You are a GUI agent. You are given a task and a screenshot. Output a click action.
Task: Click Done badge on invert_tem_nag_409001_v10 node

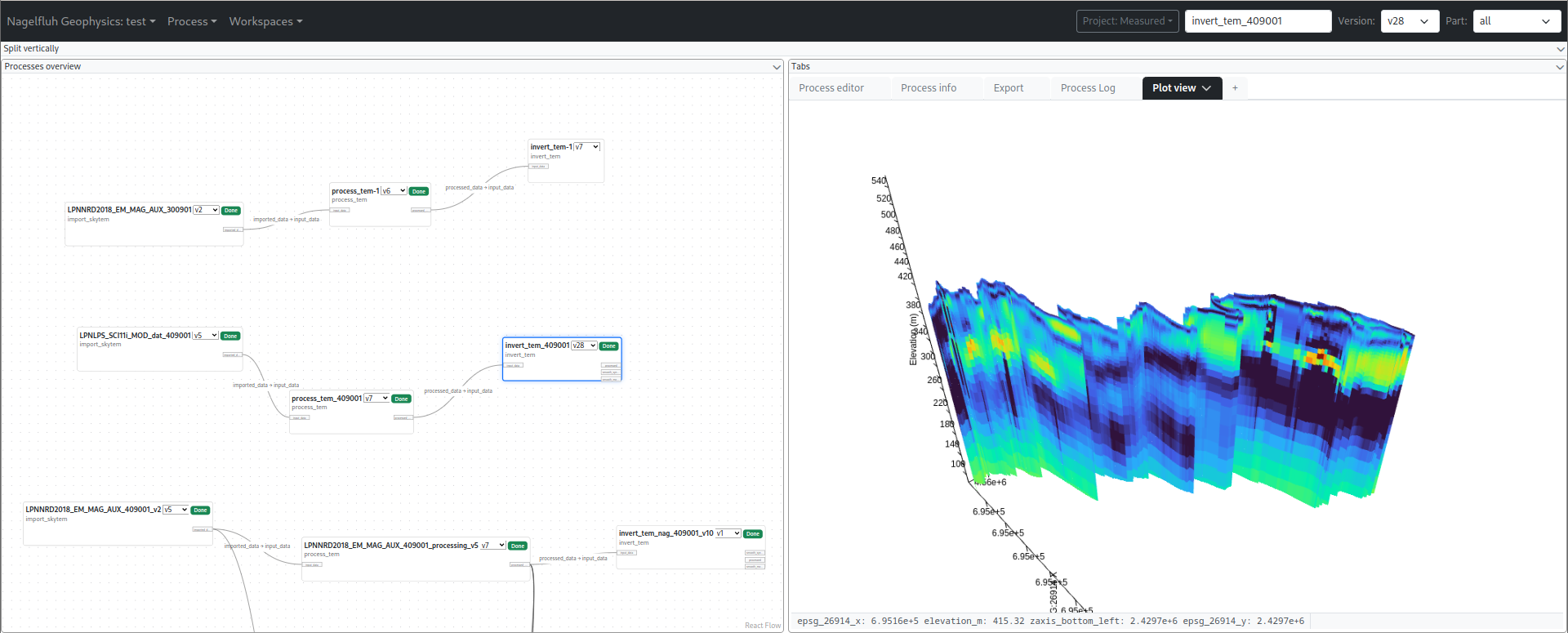[x=753, y=533]
